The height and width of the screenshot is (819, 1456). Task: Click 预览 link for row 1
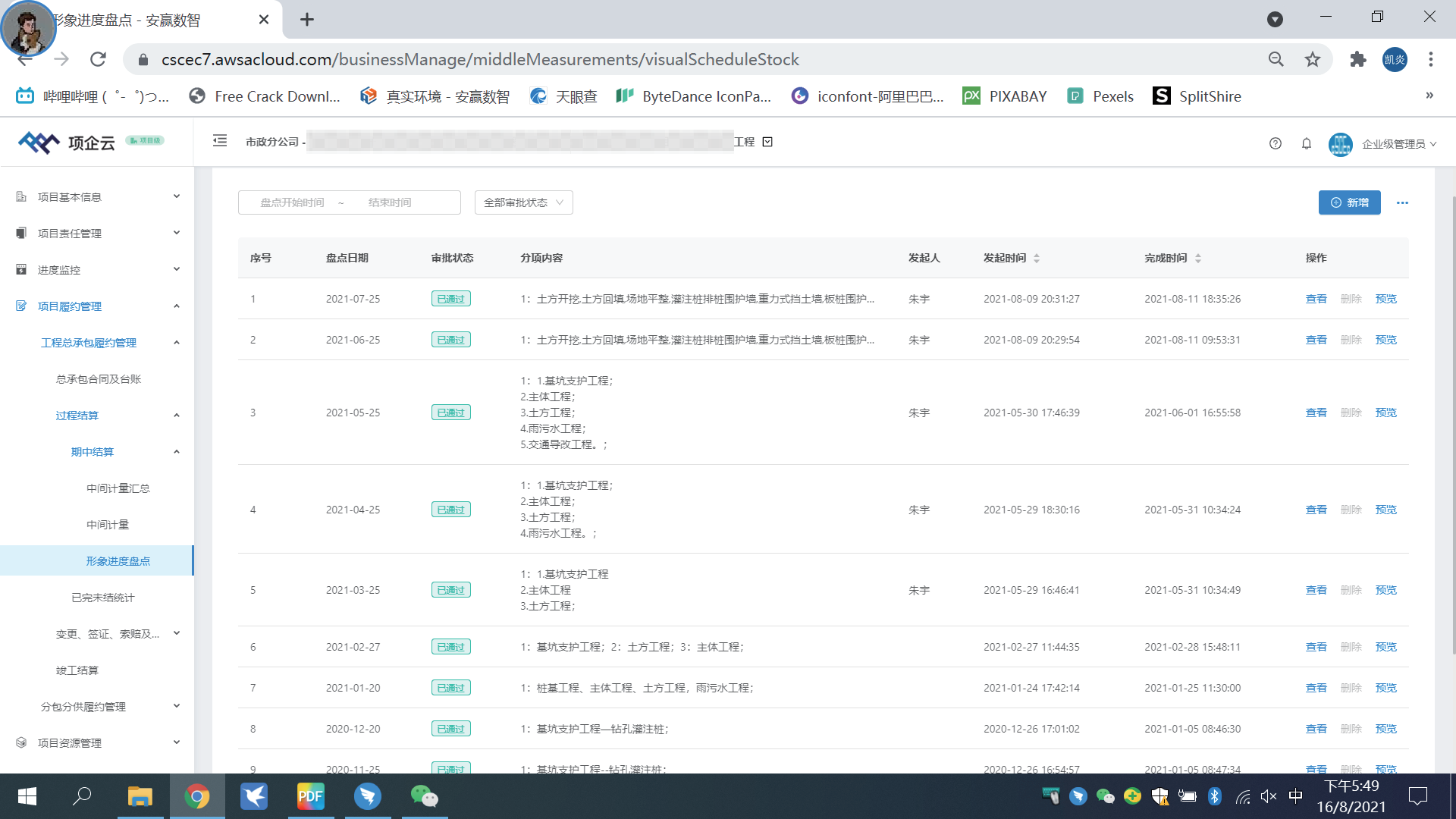[x=1385, y=299]
